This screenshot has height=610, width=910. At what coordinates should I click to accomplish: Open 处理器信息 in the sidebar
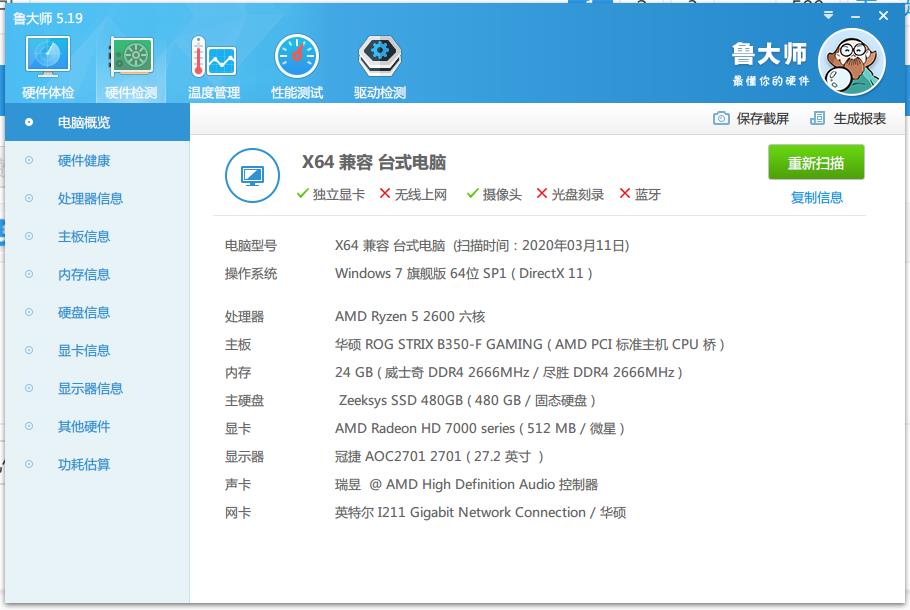tap(98, 198)
